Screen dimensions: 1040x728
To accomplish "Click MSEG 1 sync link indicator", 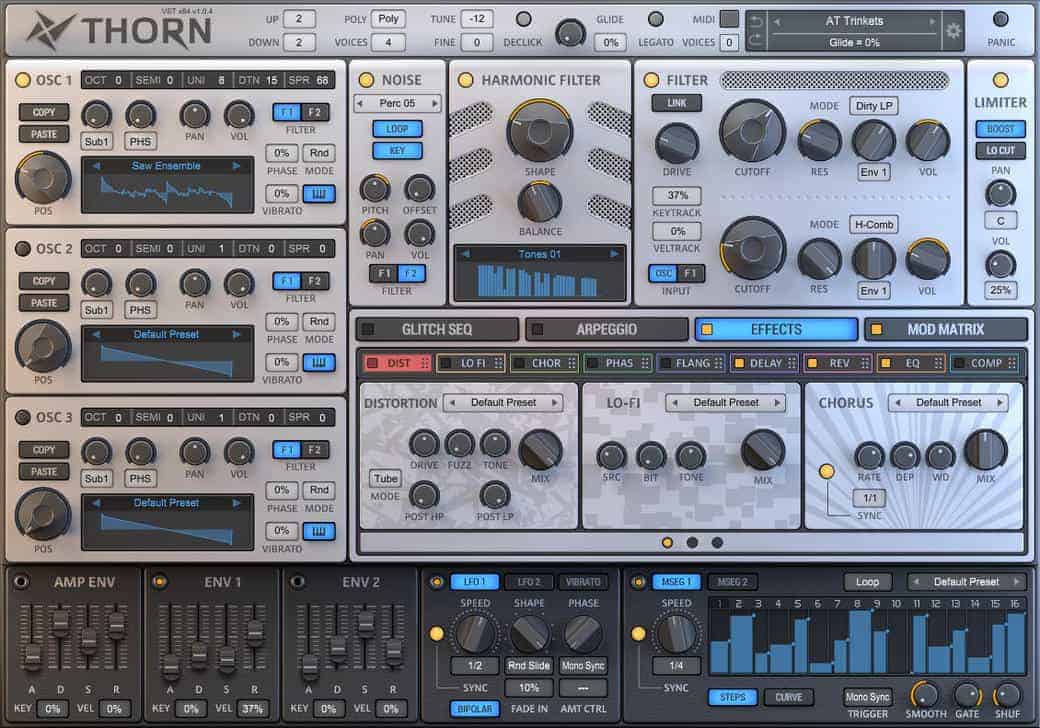I will [x=638, y=633].
